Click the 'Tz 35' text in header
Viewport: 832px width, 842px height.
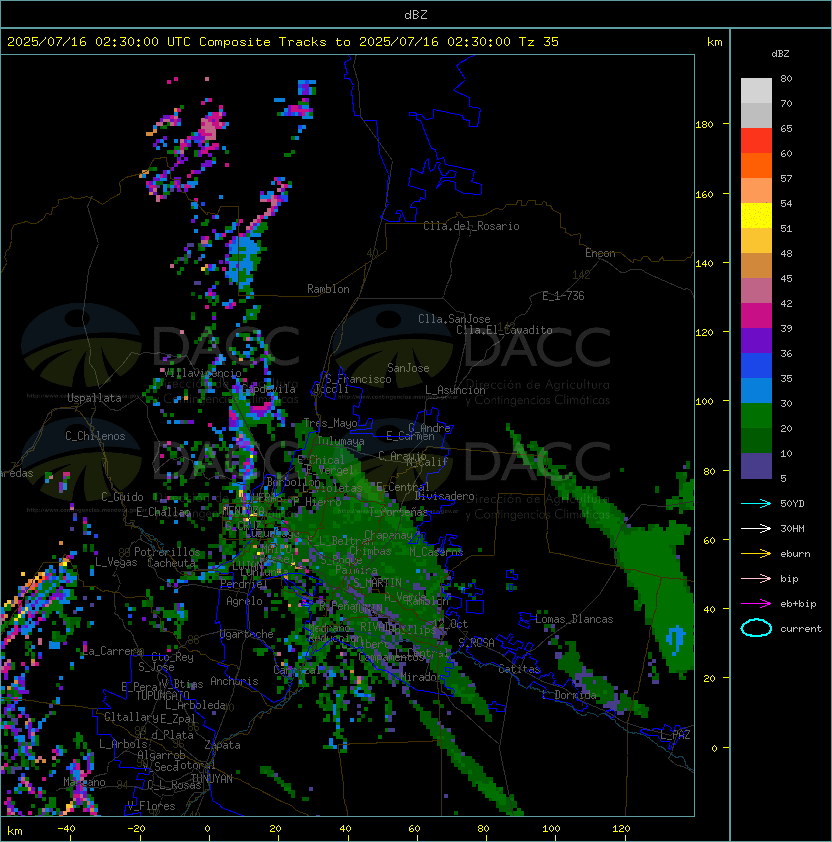(x=539, y=42)
